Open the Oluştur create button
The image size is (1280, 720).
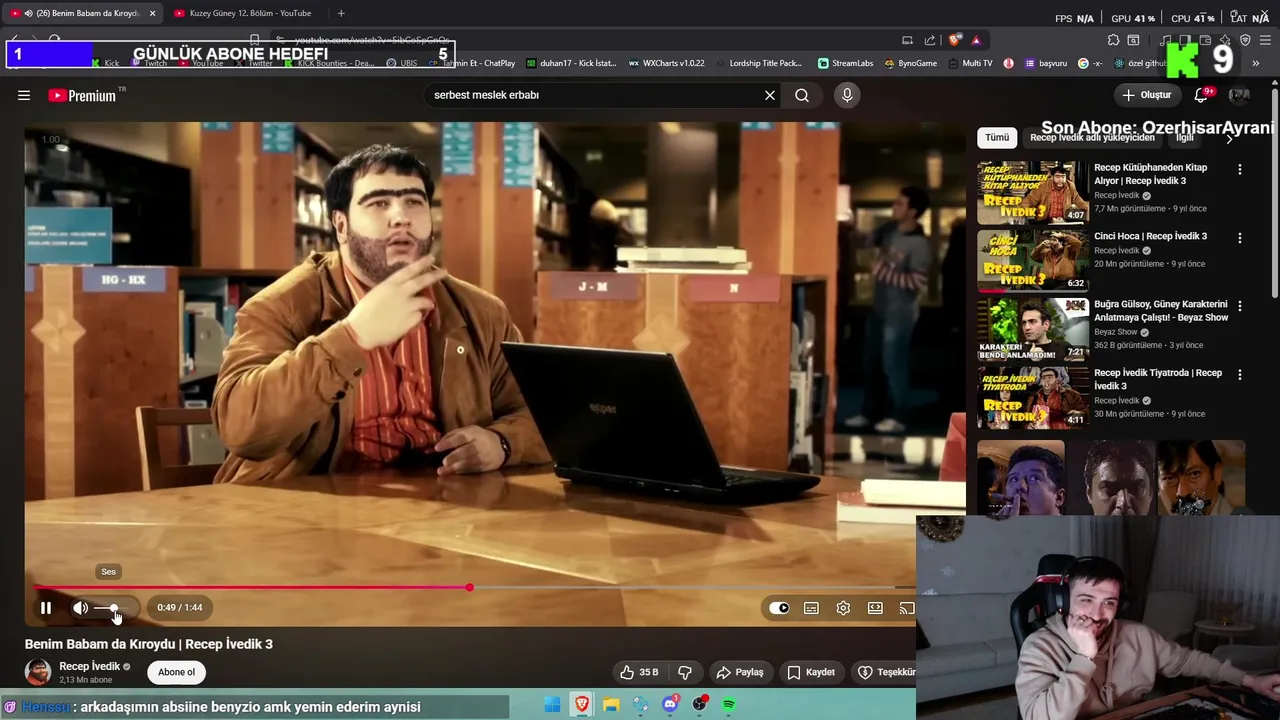pos(1147,95)
